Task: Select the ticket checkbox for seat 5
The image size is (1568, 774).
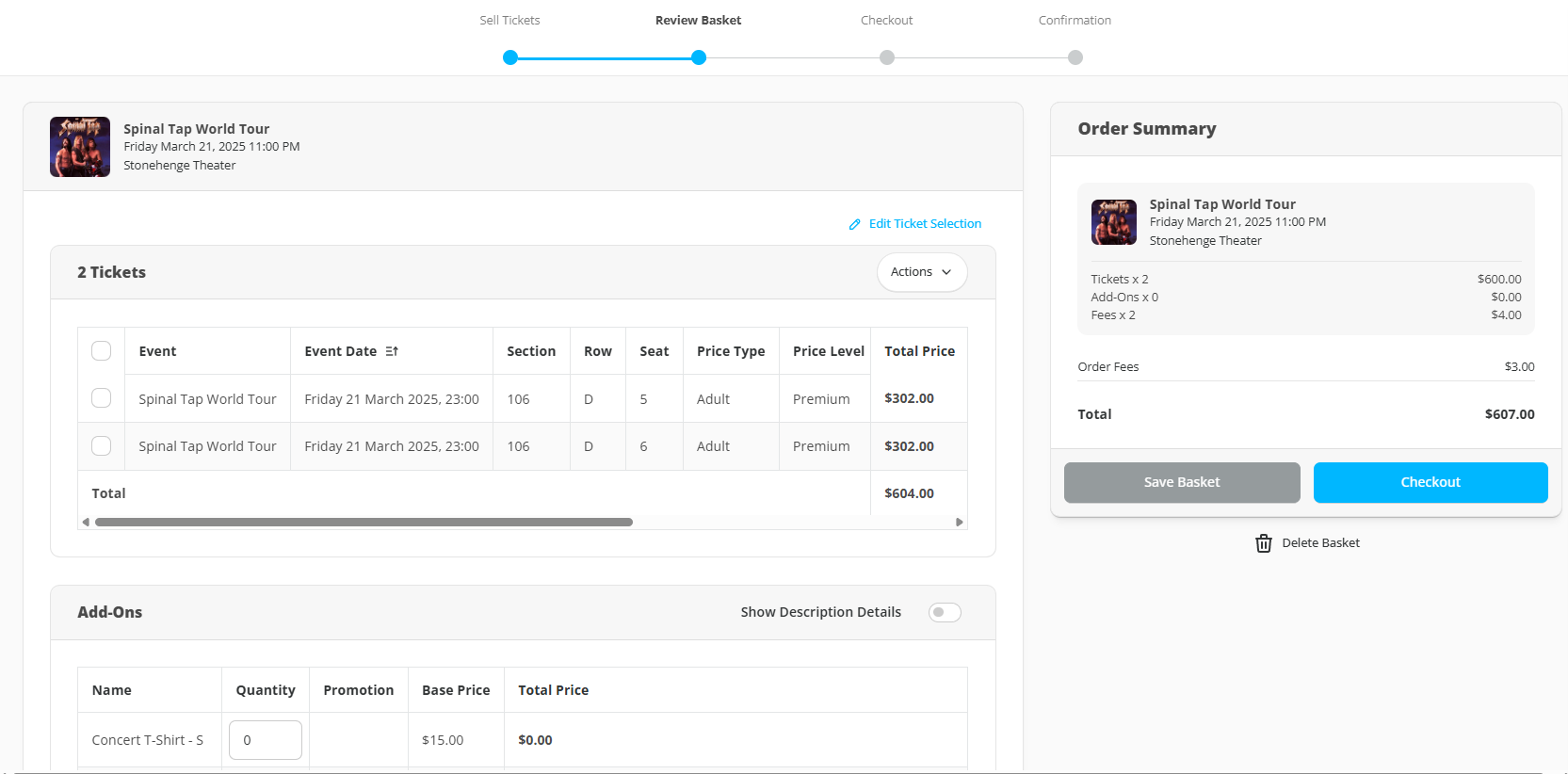Action: [x=102, y=398]
